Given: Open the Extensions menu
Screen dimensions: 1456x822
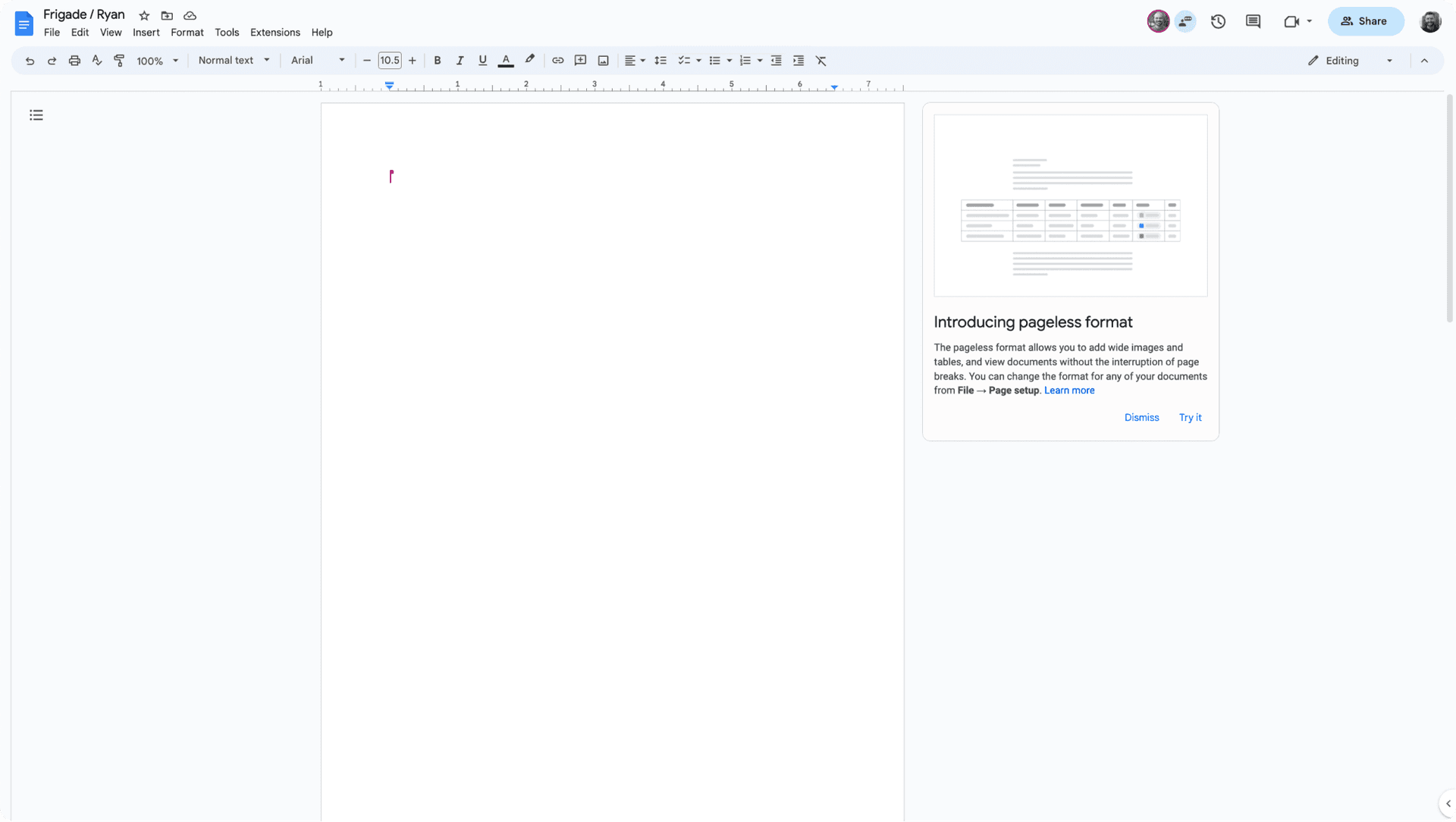Looking at the screenshot, I should pyautogui.click(x=275, y=33).
